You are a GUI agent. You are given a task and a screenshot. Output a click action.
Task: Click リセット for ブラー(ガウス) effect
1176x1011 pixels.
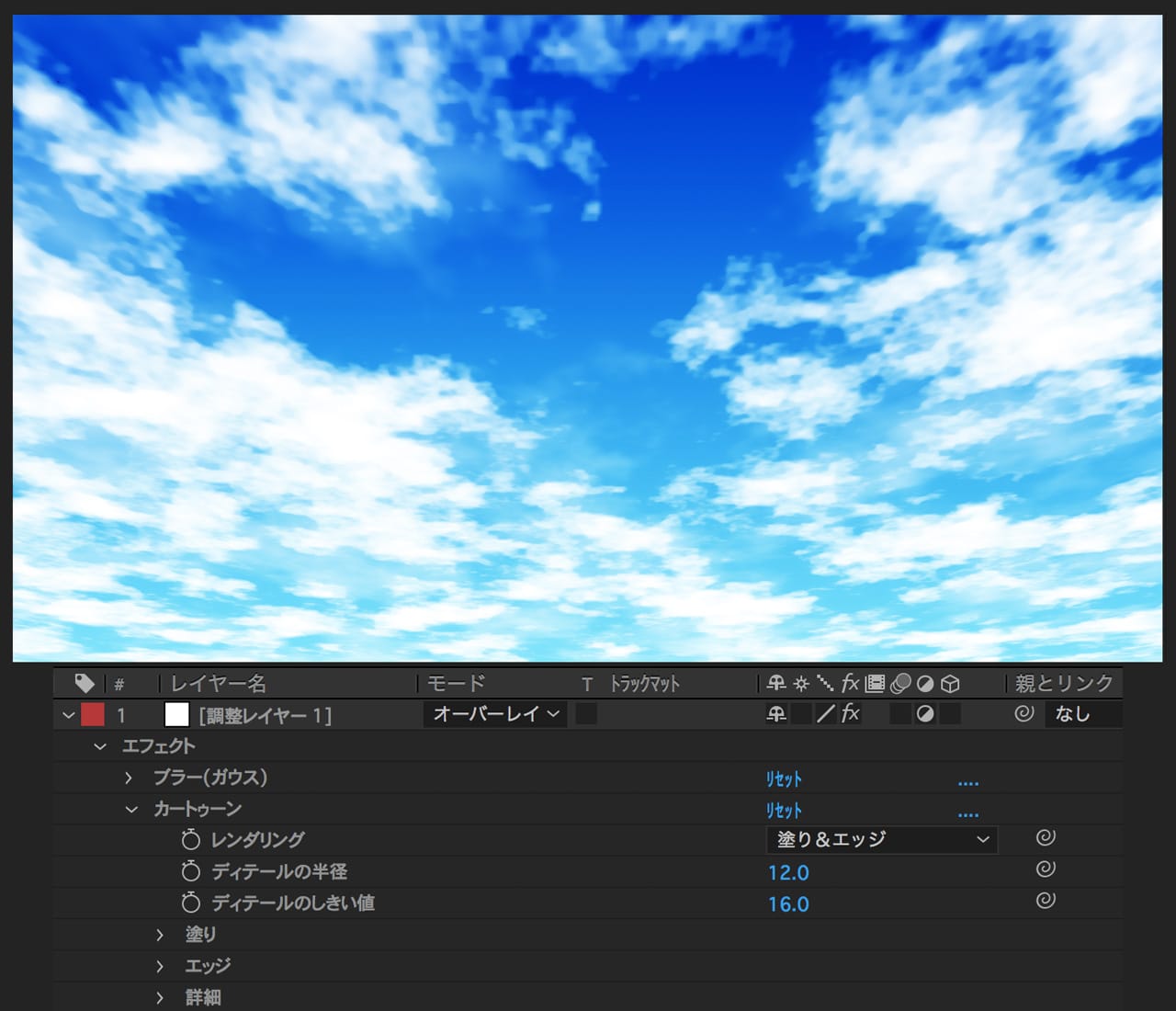(784, 779)
